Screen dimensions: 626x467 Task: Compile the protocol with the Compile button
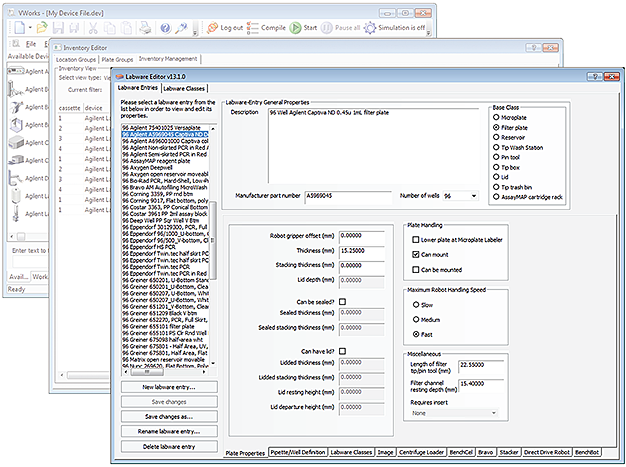(x=266, y=28)
